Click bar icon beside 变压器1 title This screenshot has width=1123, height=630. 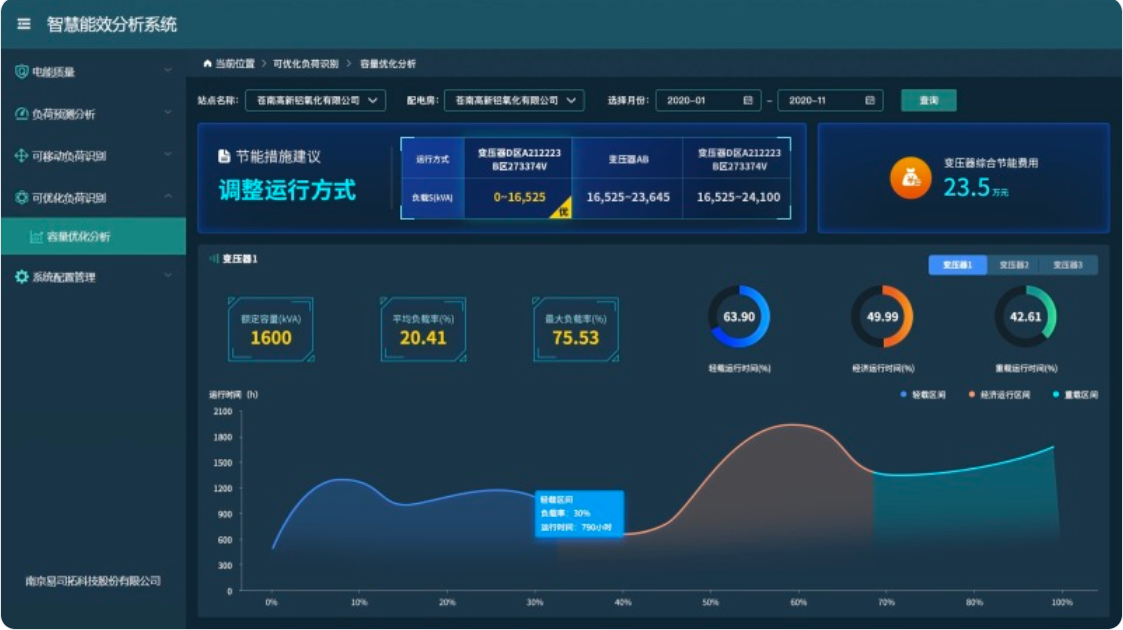click(x=213, y=258)
